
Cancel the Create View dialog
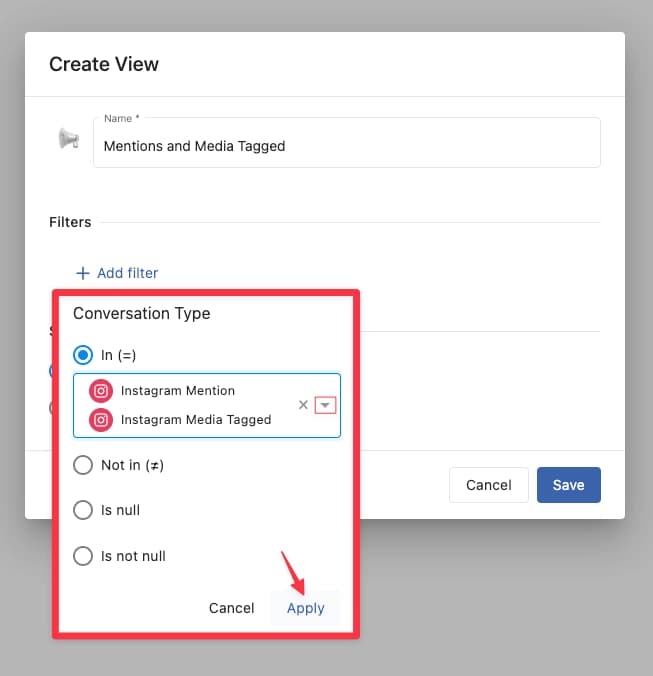[x=488, y=485]
